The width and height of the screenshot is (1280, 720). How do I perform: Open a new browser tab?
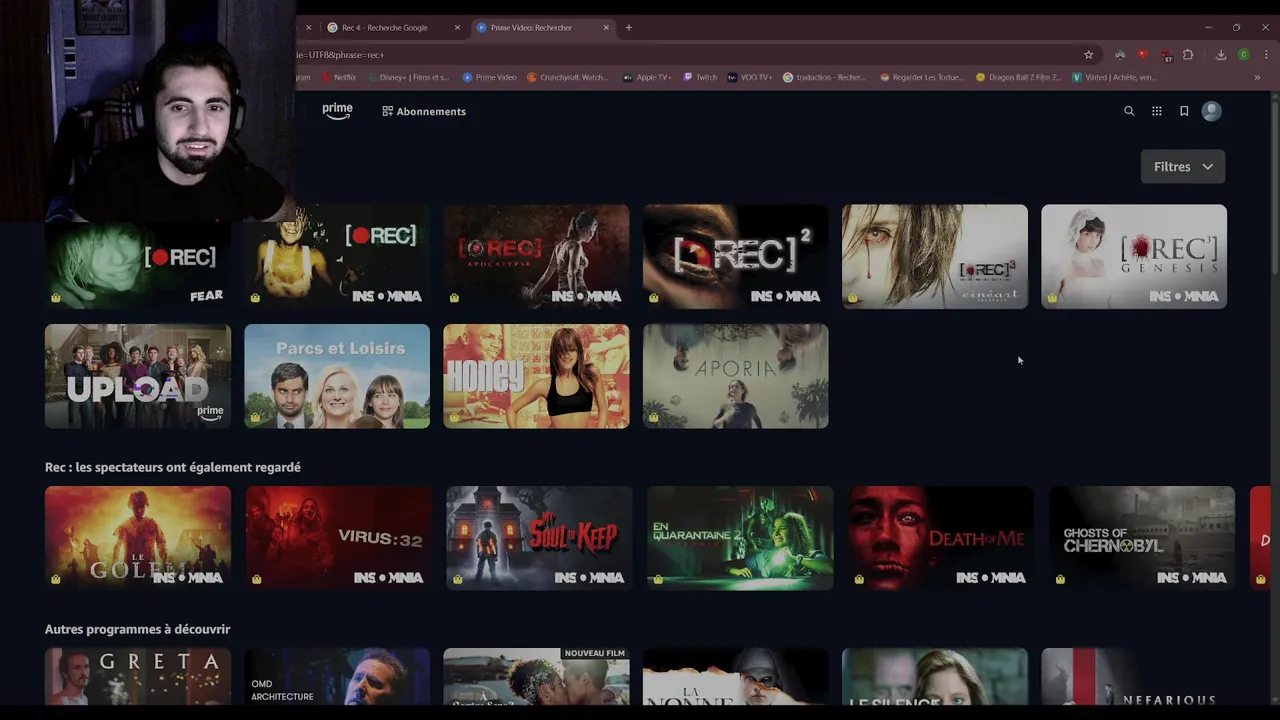click(629, 27)
